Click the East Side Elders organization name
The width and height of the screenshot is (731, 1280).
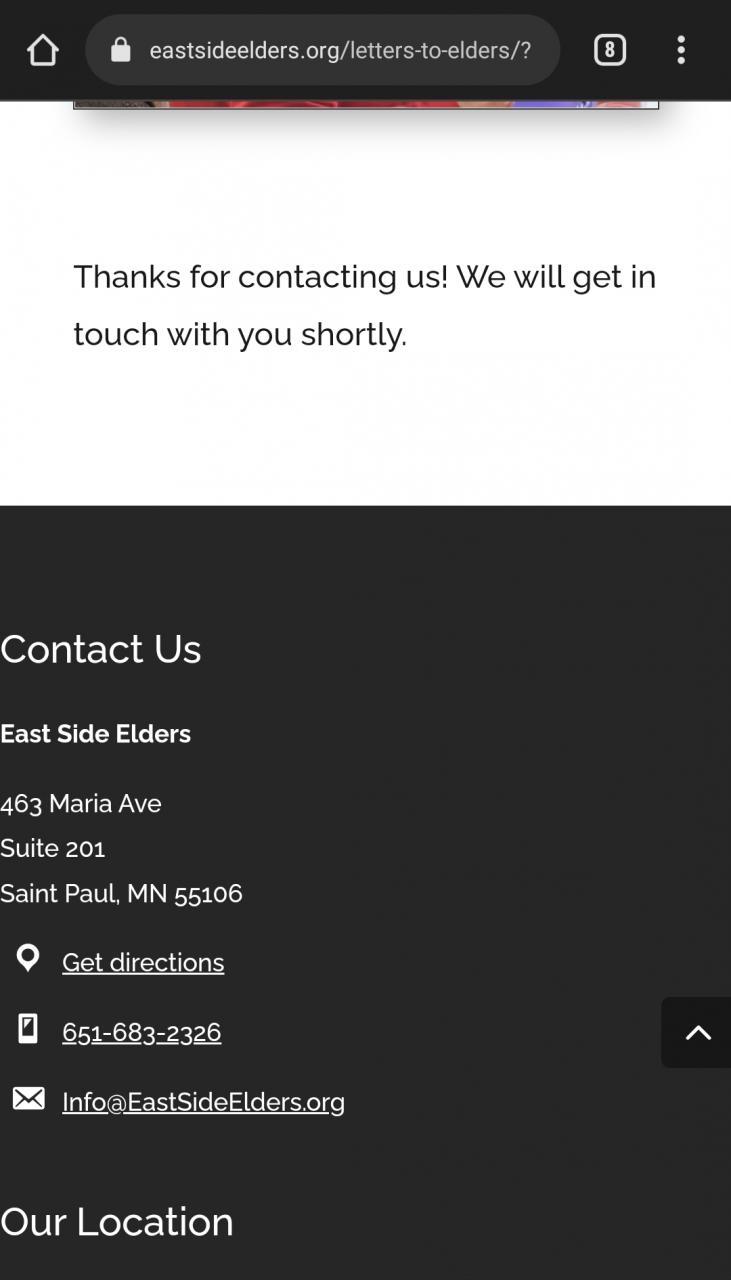click(95, 734)
